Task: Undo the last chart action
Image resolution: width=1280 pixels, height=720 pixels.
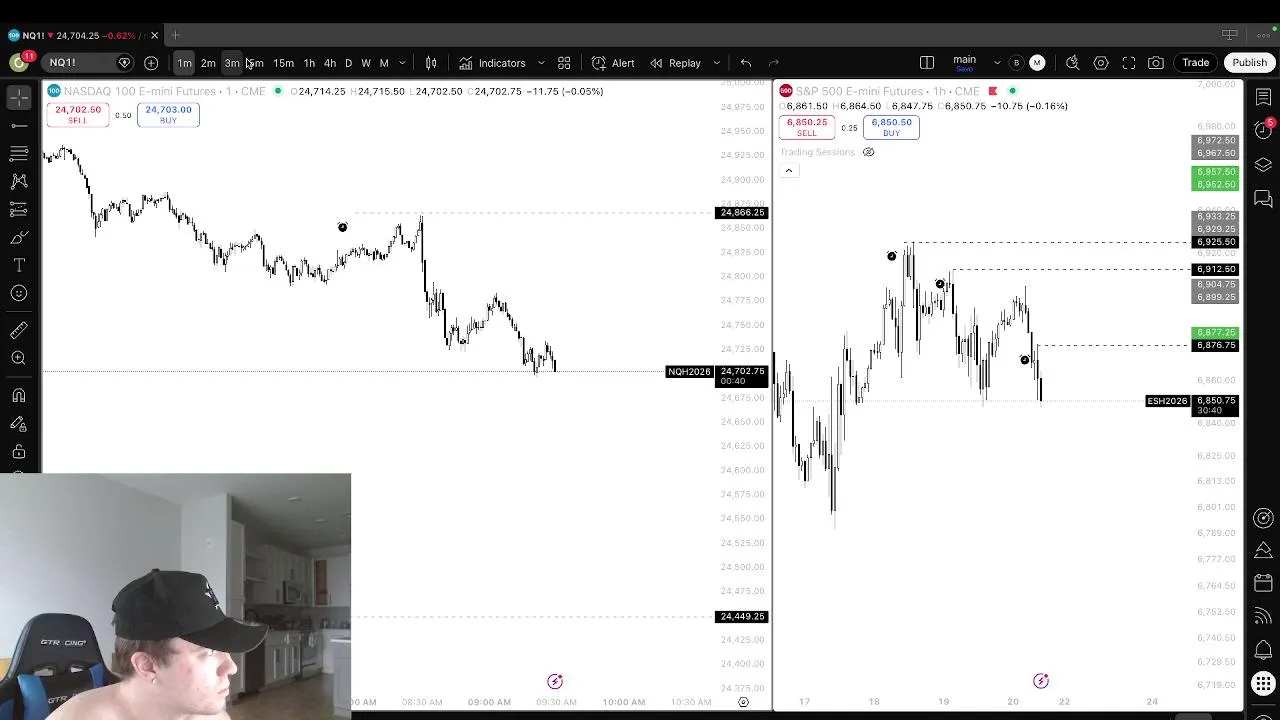Action: [x=746, y=63]
